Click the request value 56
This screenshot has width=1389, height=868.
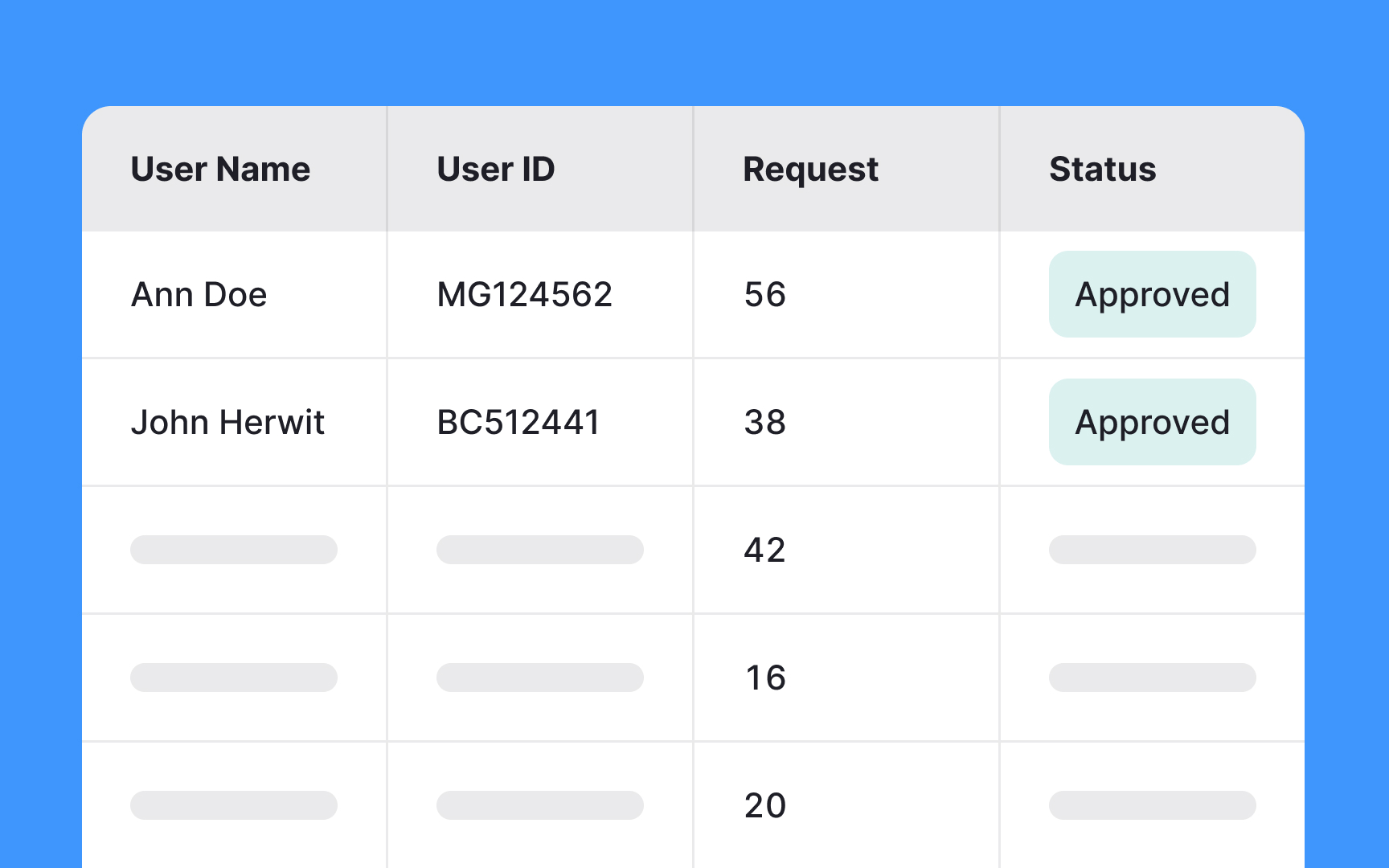(764, 294)
